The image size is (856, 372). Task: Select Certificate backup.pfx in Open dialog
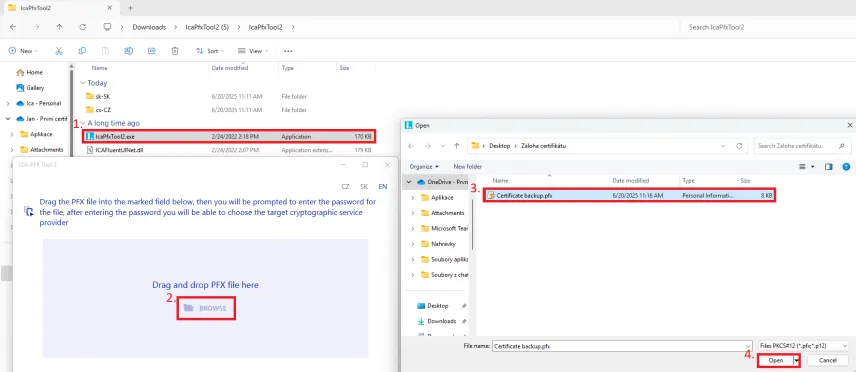629,195
